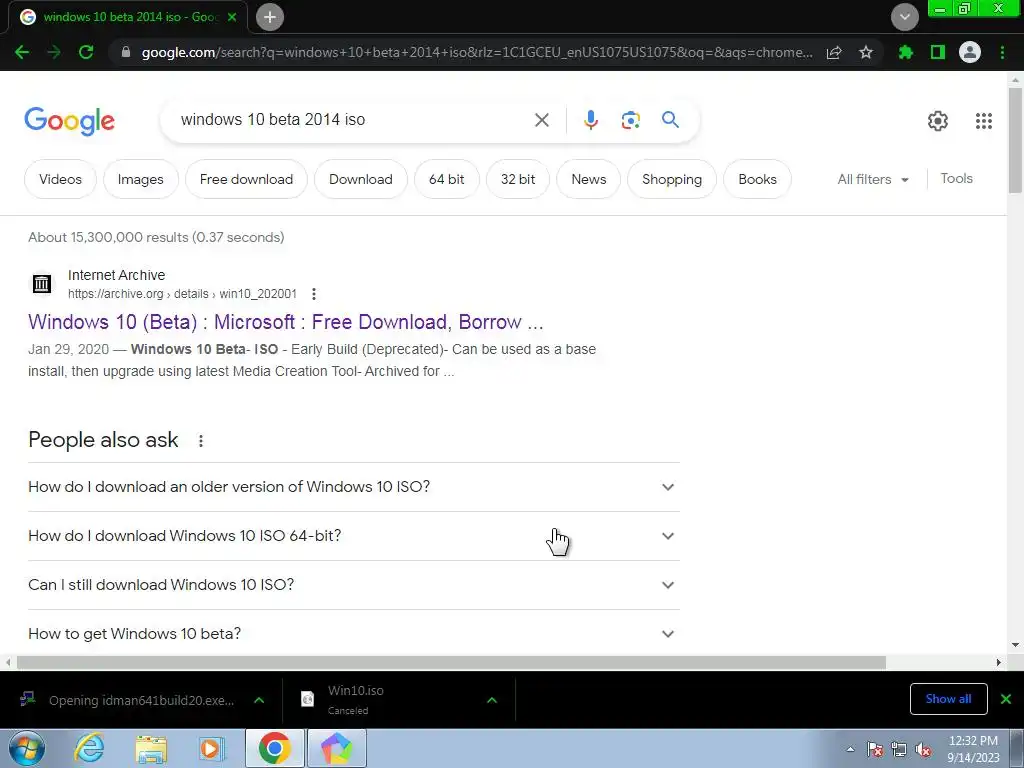Click the vertical scrollbar down arrow
The image size is (1024, 768).
(x=1015, y=645)
